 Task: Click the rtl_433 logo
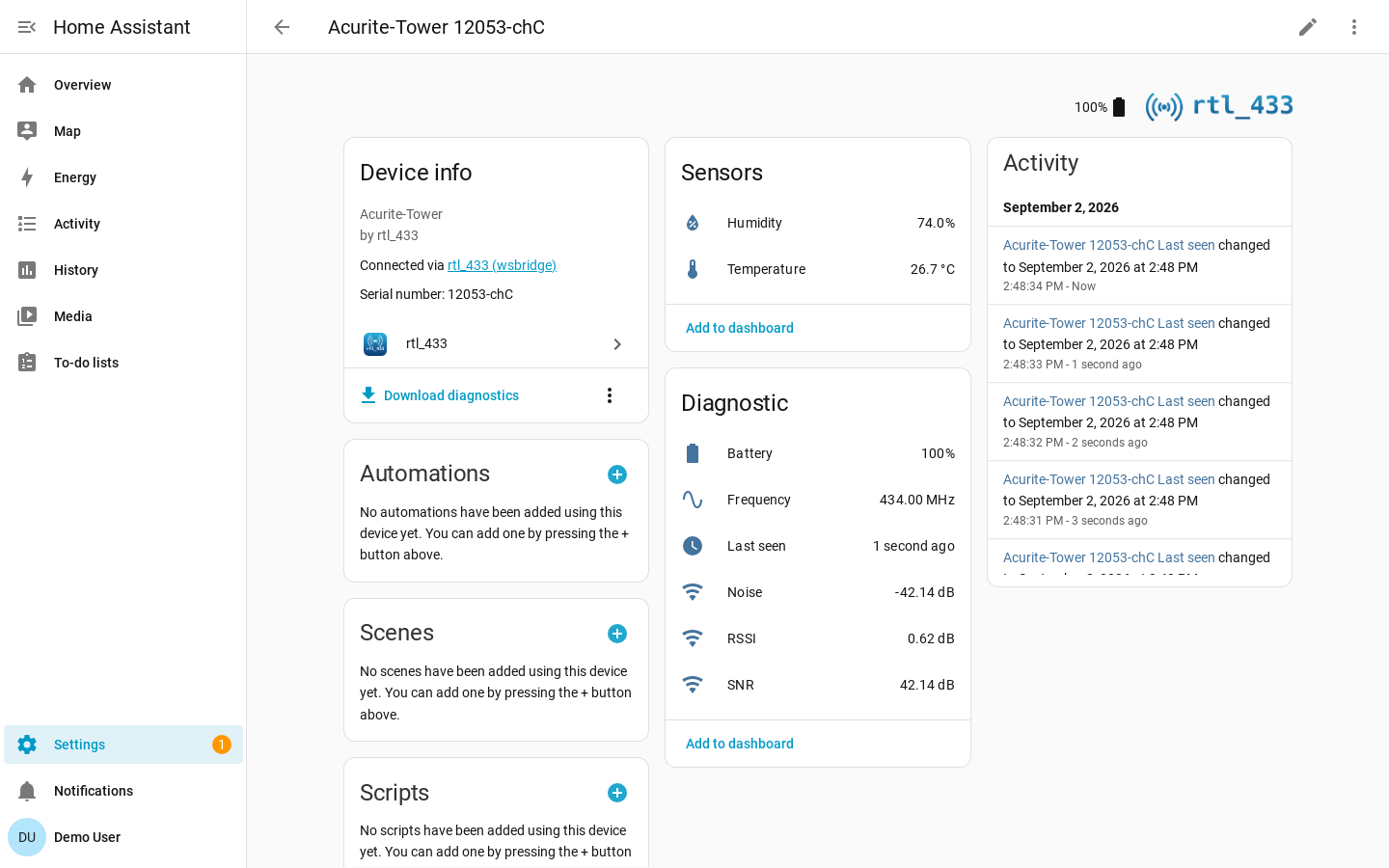click(x=1219, y=106)
